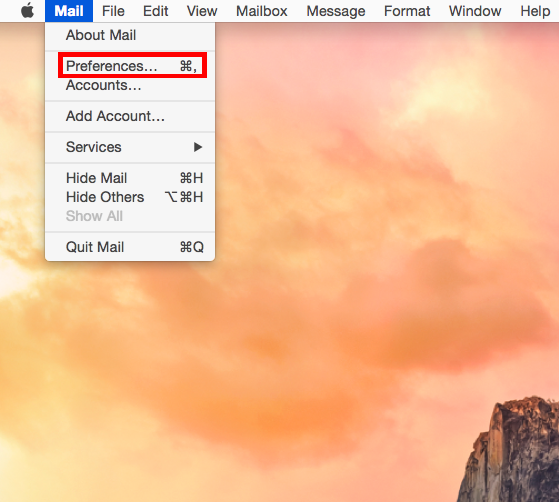Viewport: 559px width, 502px height.
Task: Open the File menu
Action: tap(113, 11)
